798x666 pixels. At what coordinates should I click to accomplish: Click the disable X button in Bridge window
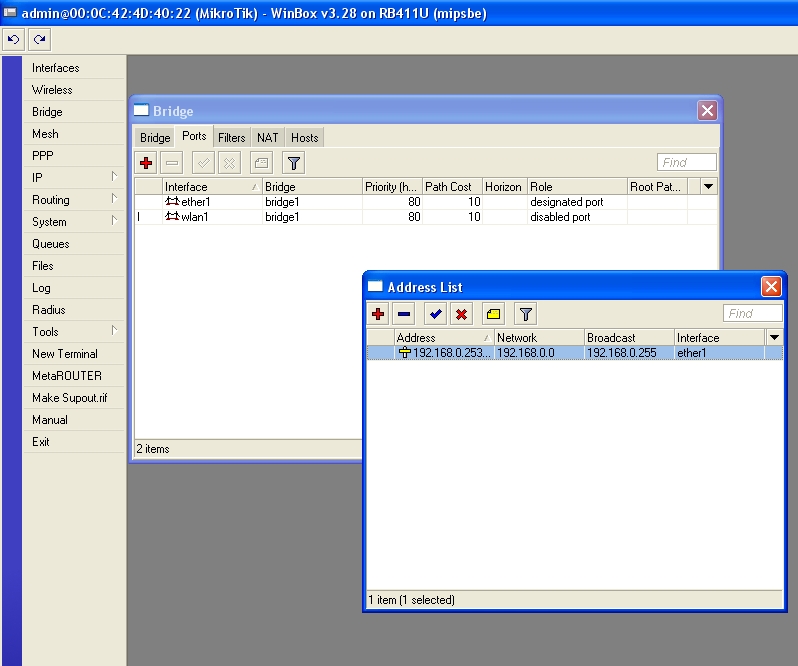229,163
